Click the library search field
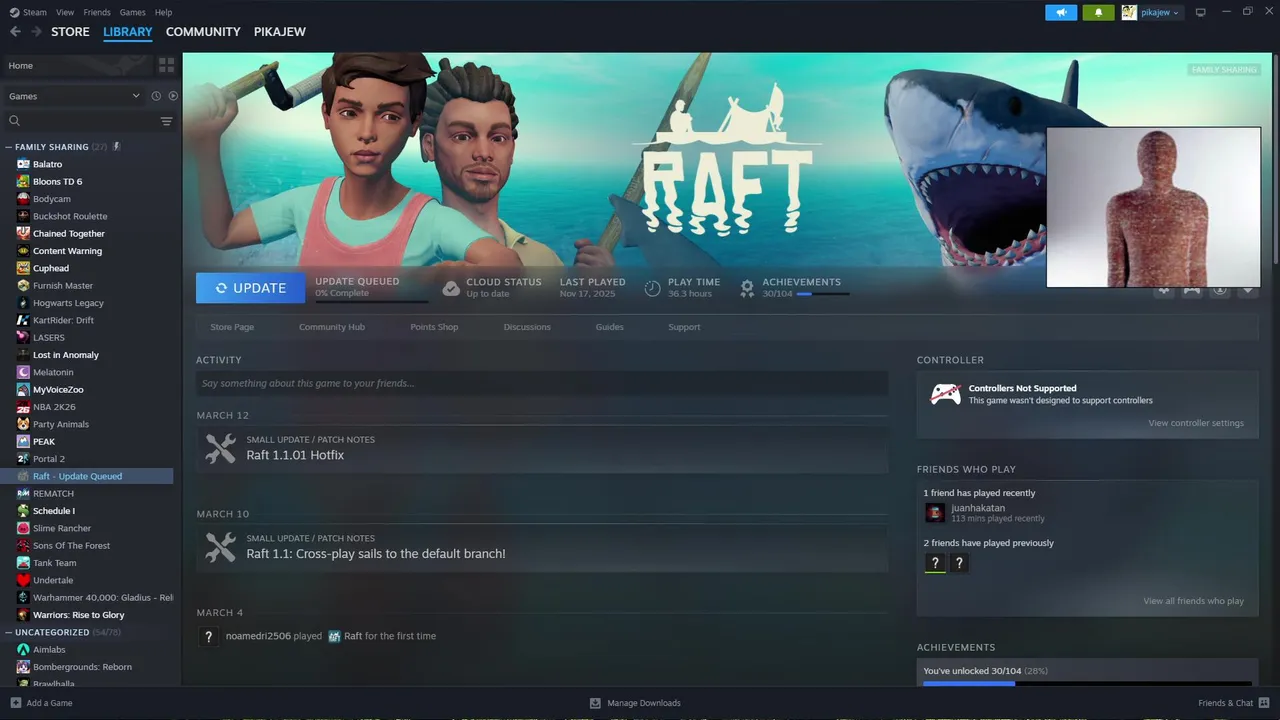1280x720 pixels. coord(90,121)
